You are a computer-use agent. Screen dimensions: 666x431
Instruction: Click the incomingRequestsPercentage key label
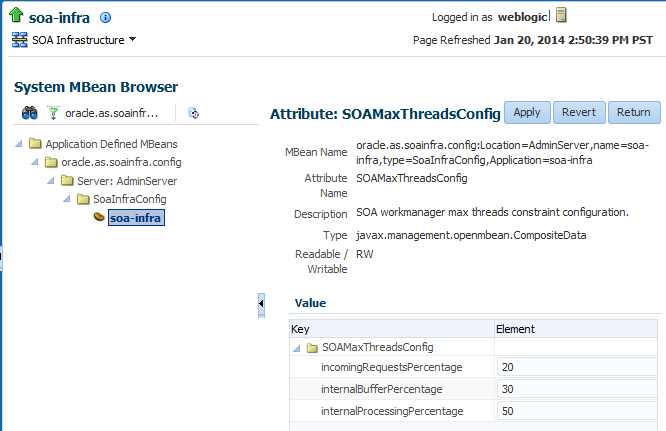[392, 367]
